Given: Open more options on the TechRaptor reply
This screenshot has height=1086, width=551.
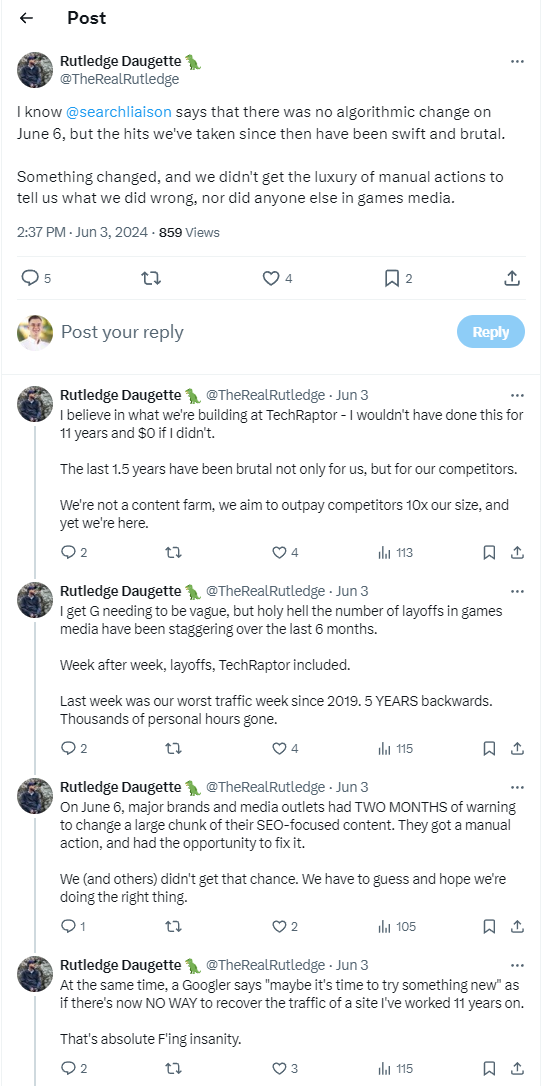Looking at the screenshot, I should (517, 395).
